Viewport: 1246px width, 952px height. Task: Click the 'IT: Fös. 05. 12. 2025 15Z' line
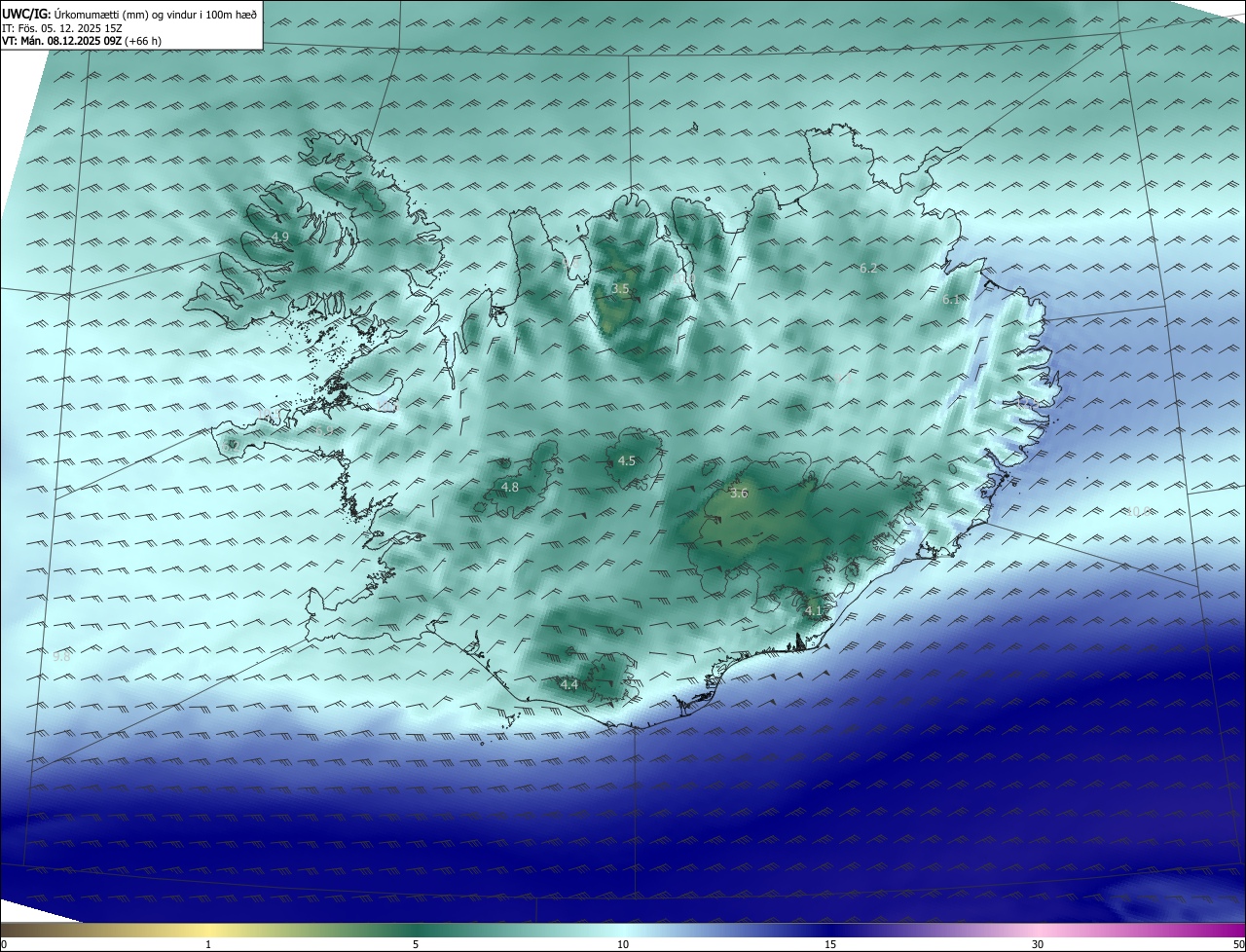tap(61, 28)
